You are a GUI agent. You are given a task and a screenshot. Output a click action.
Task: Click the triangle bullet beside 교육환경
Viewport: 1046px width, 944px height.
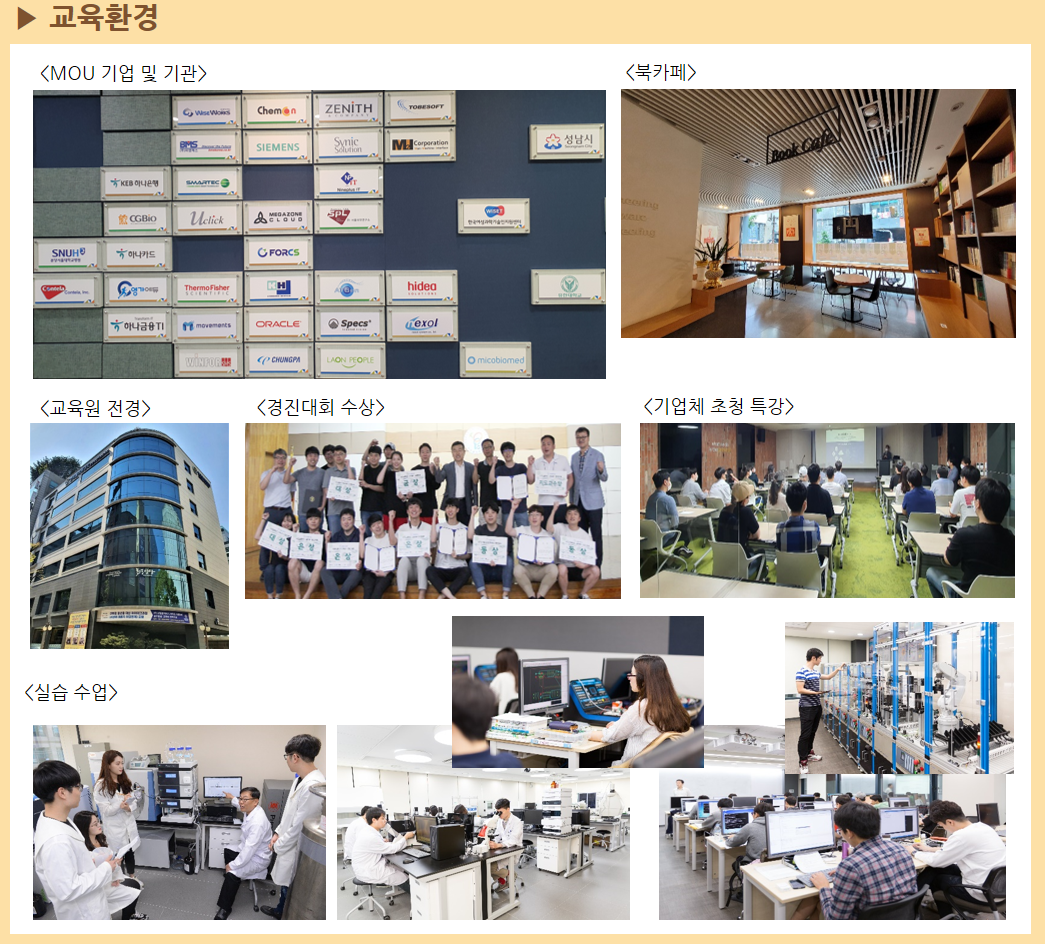27,18
